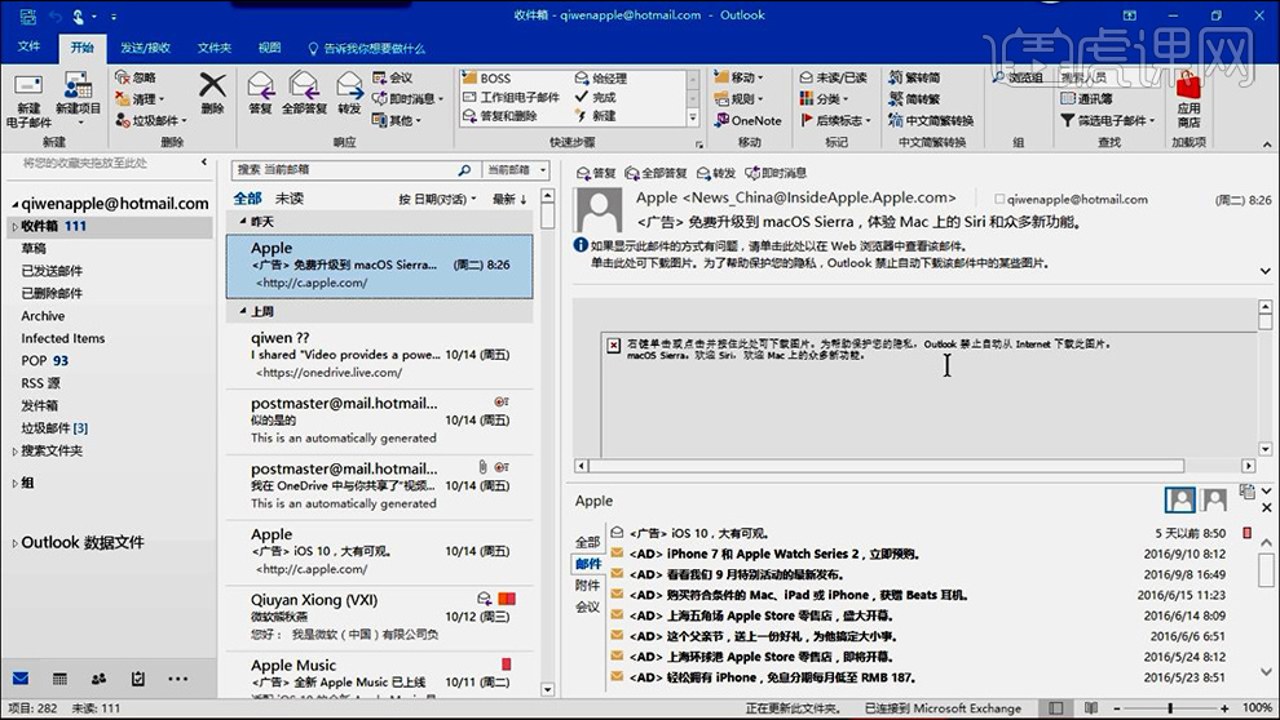
Task: Open the three-dot navigation options
Action: (178, 679)
